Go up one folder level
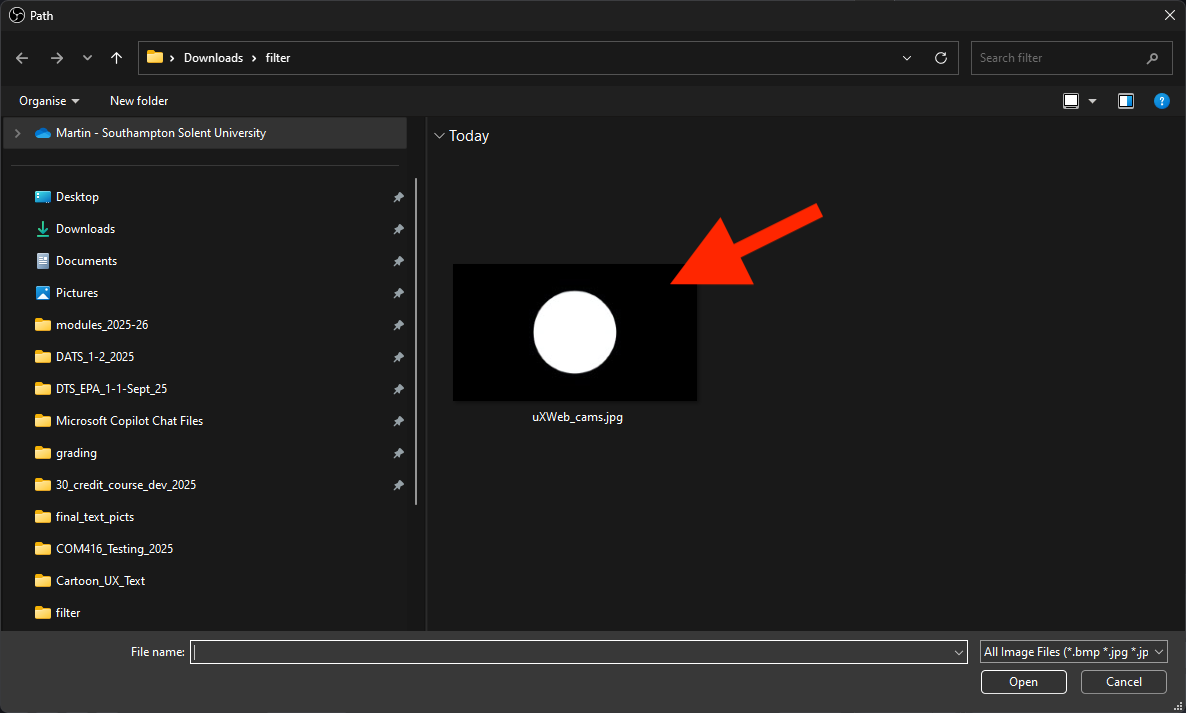Image resolution: width=1186 pixels, height=713 pixels. click(x=116, y=58)
